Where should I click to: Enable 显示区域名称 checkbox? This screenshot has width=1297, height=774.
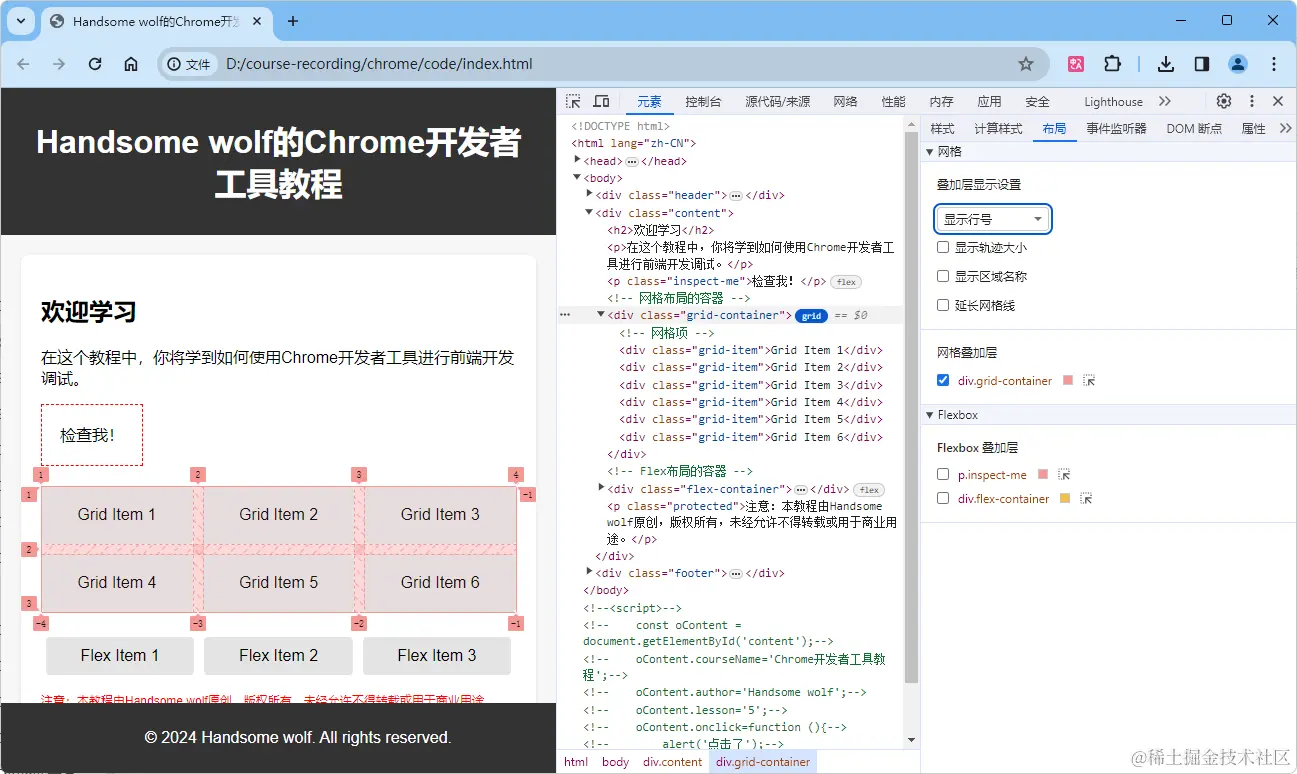click(943, 276)
